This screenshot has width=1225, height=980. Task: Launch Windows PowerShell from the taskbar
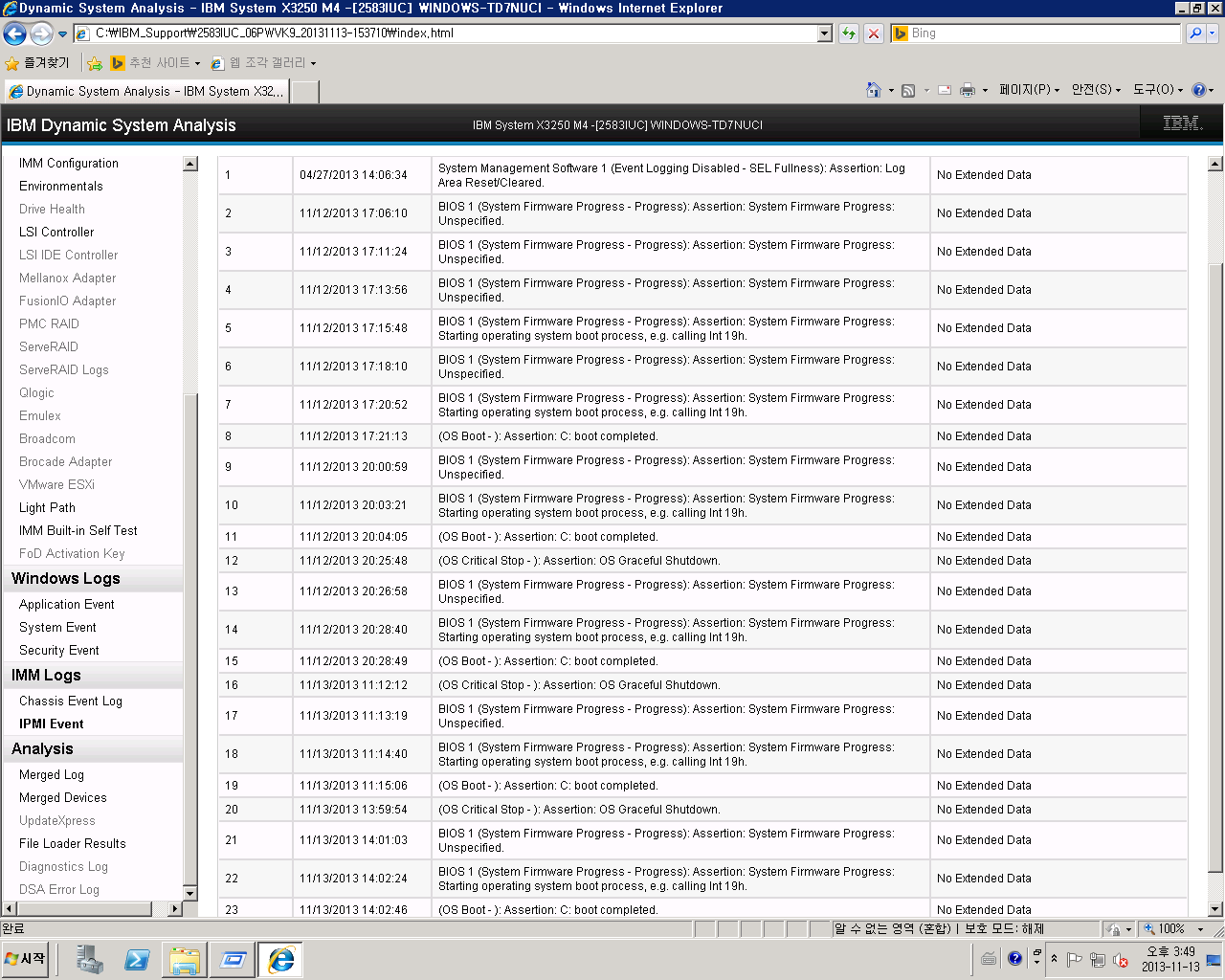pyautogui.click(x=137, y=959)
